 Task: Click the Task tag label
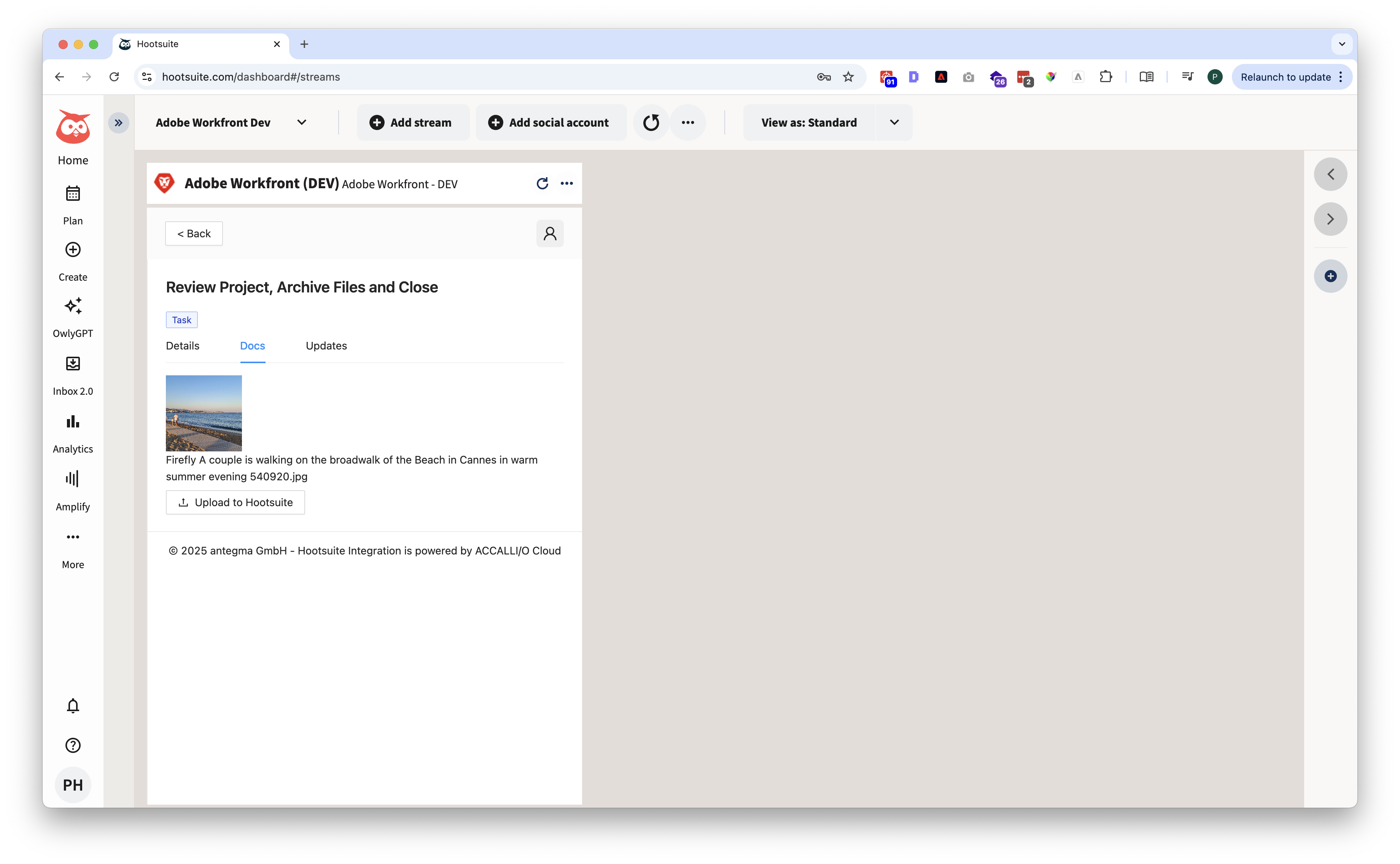pyautogui.click(x=182, y=320)
